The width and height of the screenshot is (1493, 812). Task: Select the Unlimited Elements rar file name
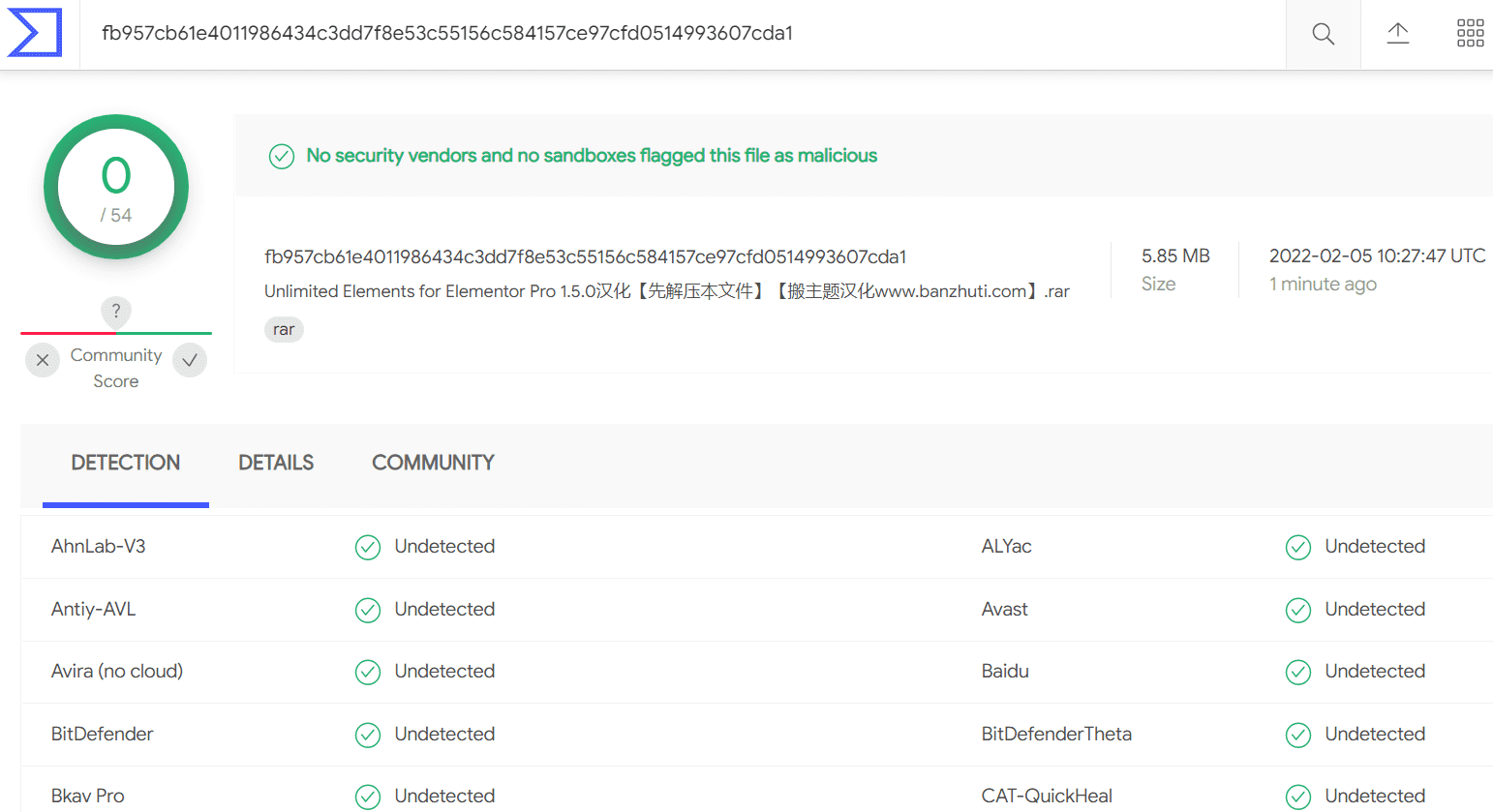point(667,291)
